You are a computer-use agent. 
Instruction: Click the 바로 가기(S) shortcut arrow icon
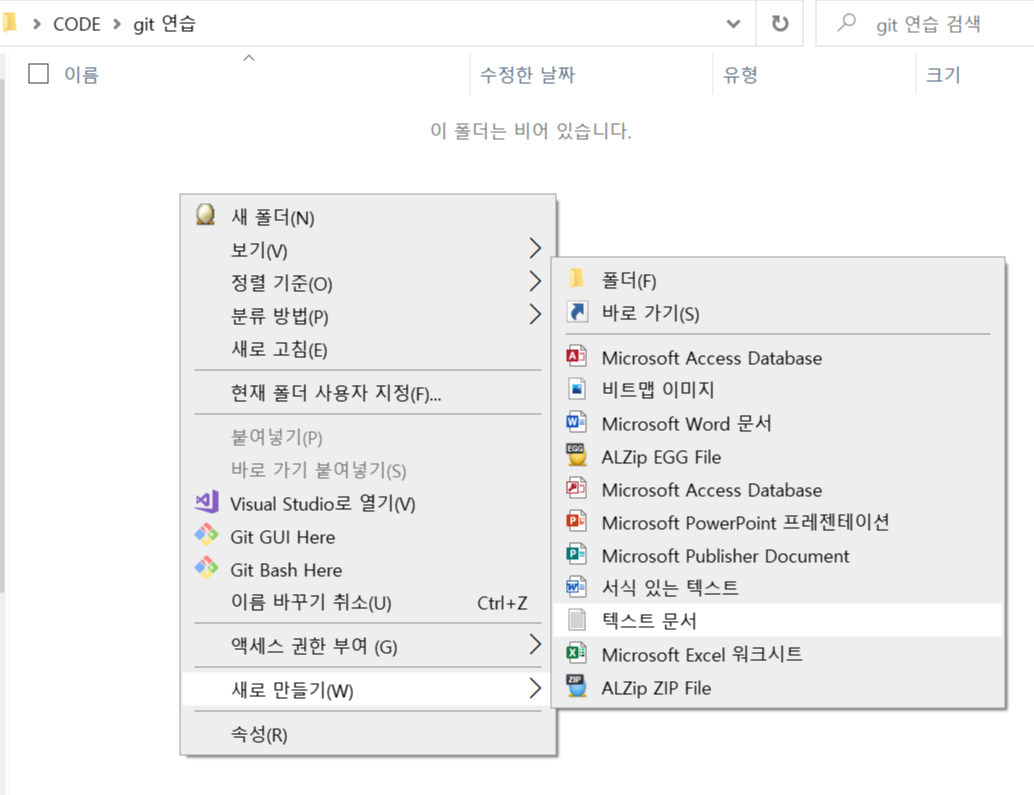click(577, 311)
